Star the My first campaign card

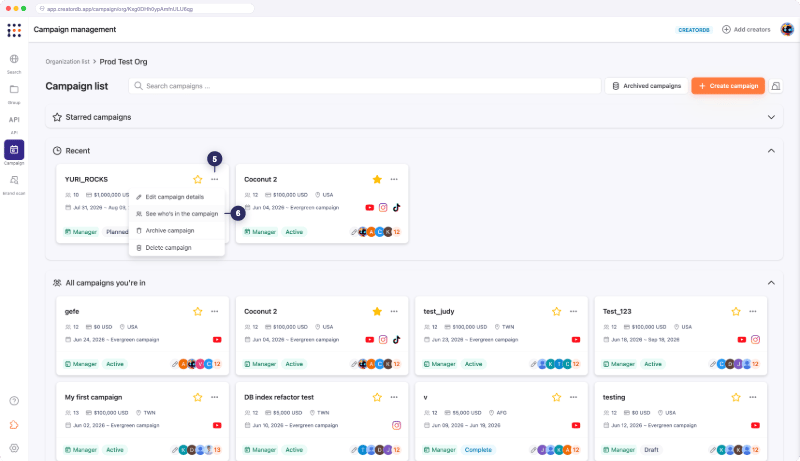click(198, 397)
